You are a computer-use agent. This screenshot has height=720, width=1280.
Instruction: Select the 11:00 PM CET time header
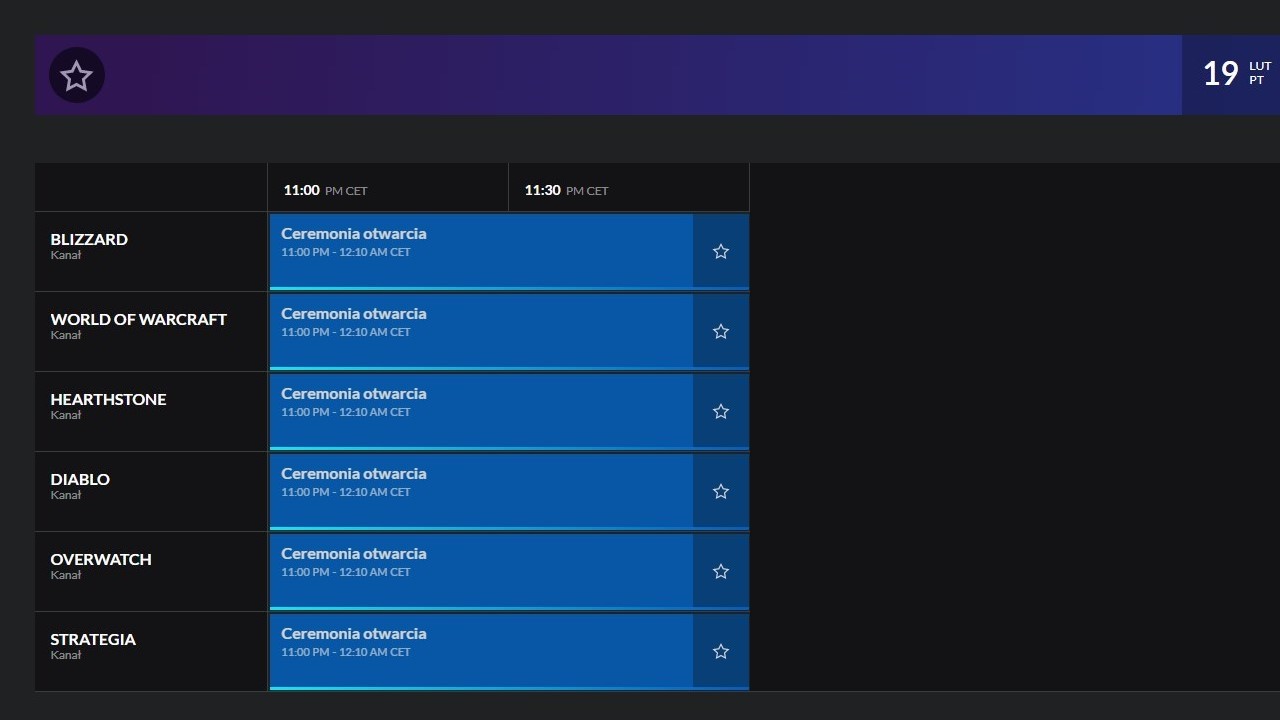coord(325,190)
